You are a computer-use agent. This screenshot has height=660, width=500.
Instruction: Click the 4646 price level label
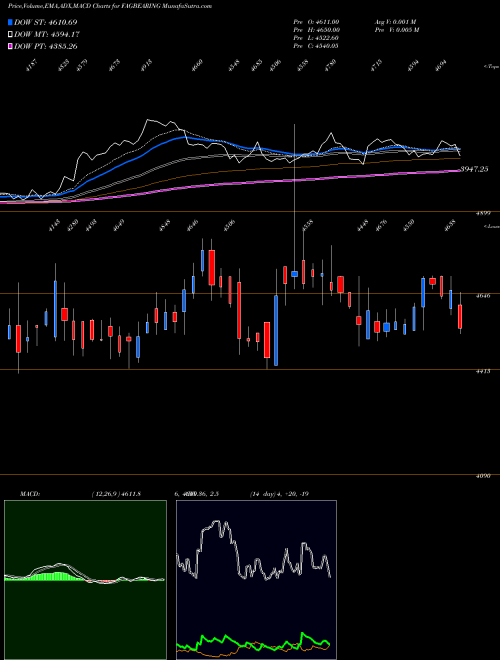click(x=483, y=296)
